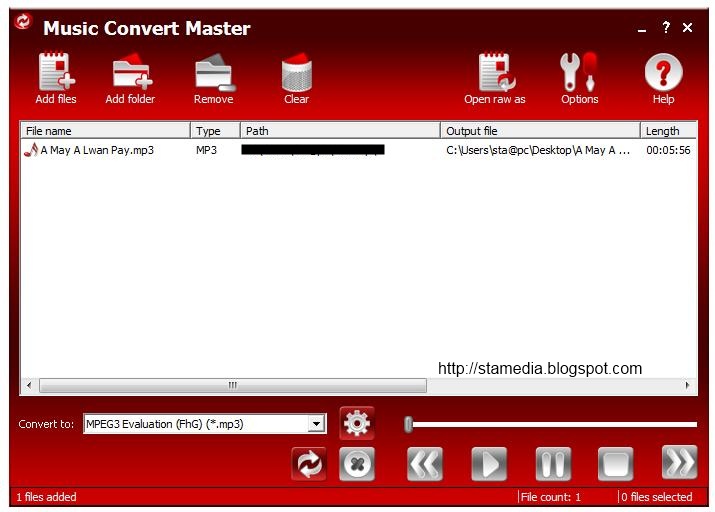Skip to the previous track
Image resolution: width=715 pixels, height=512 pixels.
425,464
